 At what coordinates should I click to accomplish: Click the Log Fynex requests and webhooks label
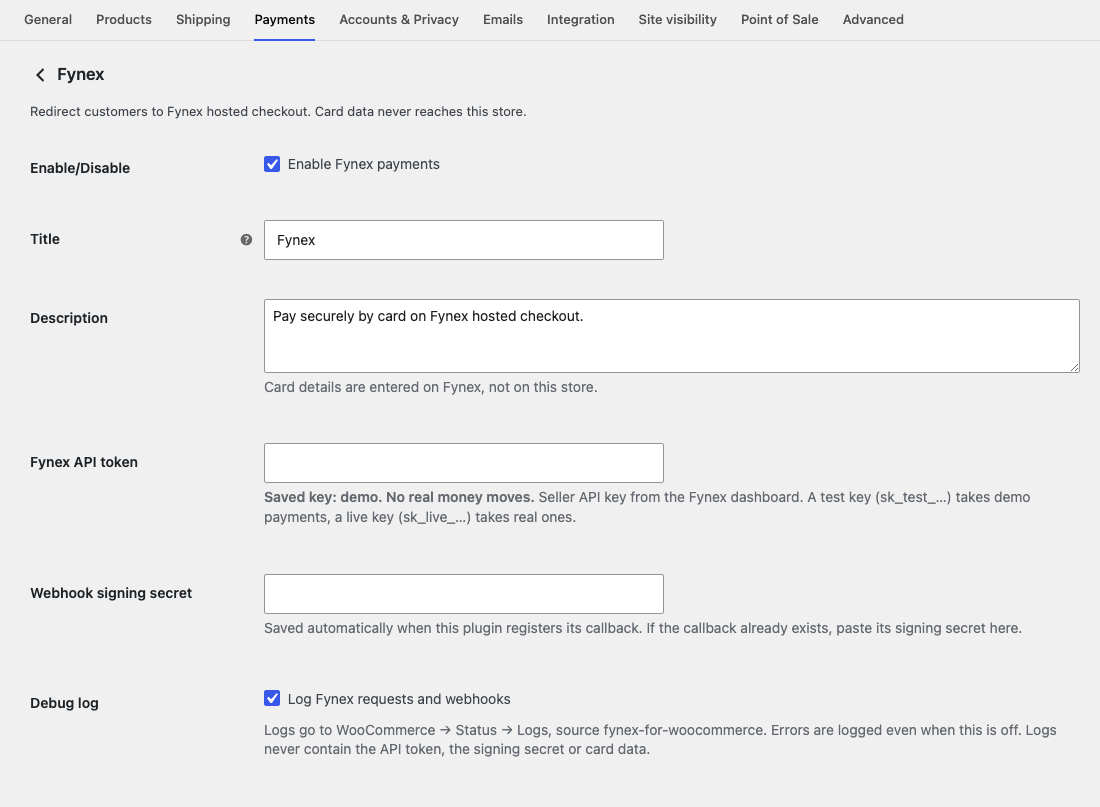point(399,699)
